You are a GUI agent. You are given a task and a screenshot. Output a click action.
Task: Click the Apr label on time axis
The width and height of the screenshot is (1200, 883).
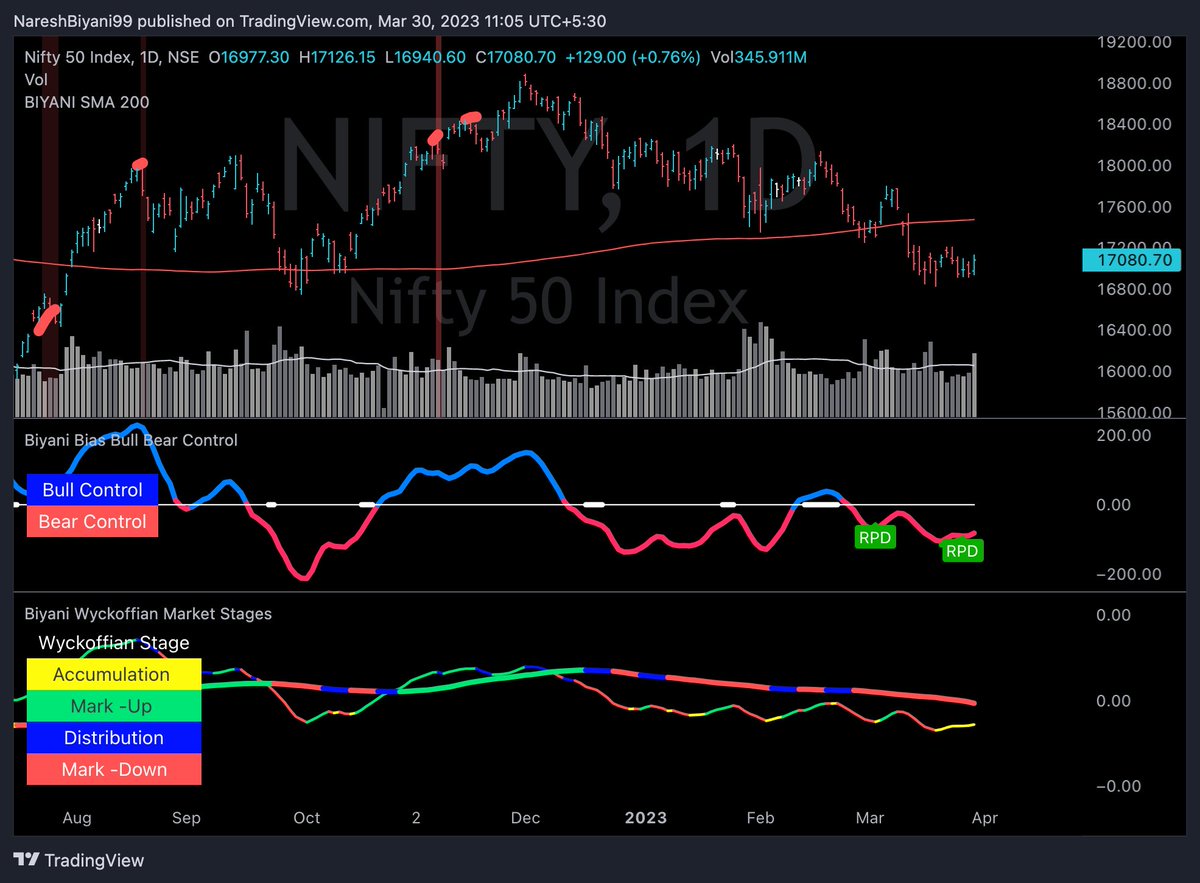(984, 818)
